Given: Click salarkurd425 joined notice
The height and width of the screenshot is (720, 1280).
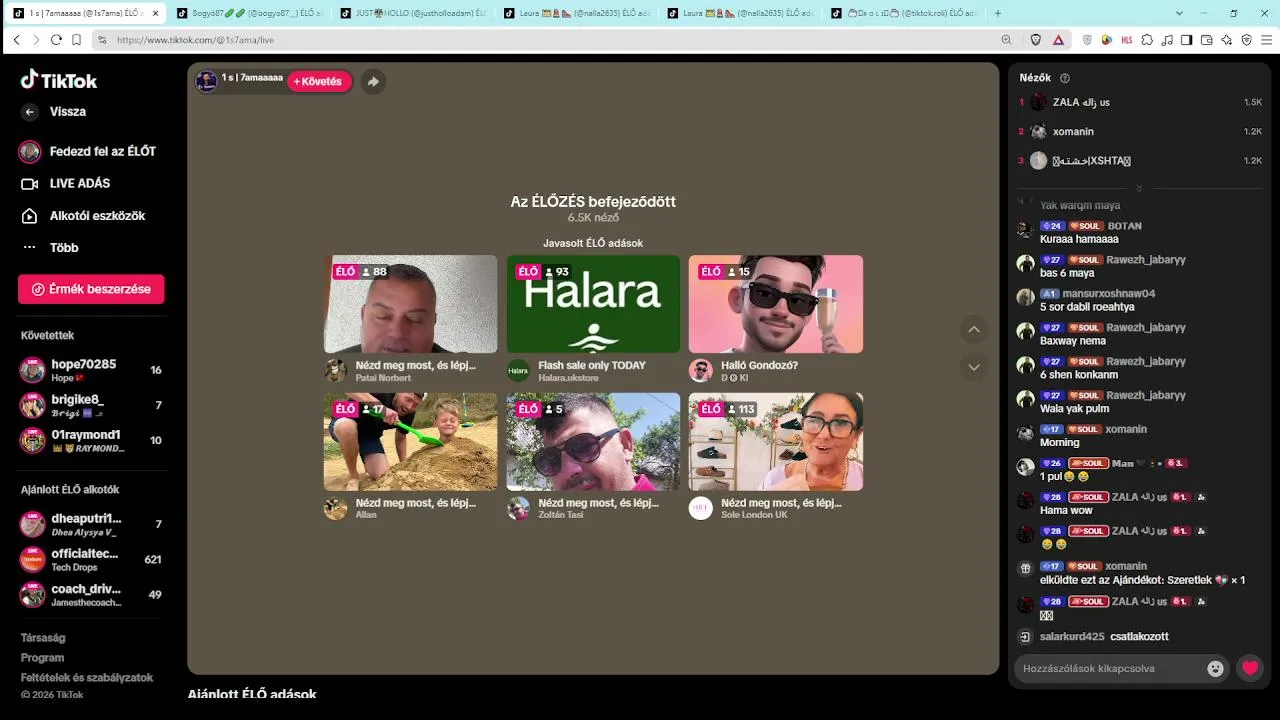Looking at the screenshot, I should (x=1104, y=637).
